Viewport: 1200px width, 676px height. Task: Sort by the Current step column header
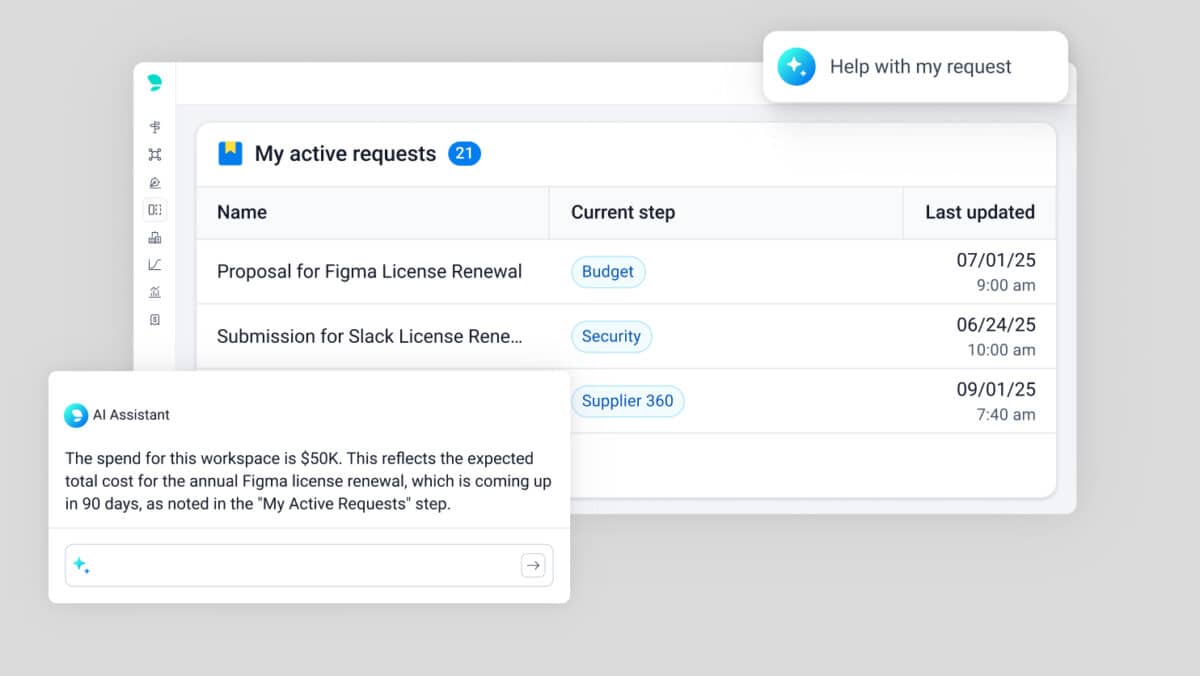pos(622,212)
